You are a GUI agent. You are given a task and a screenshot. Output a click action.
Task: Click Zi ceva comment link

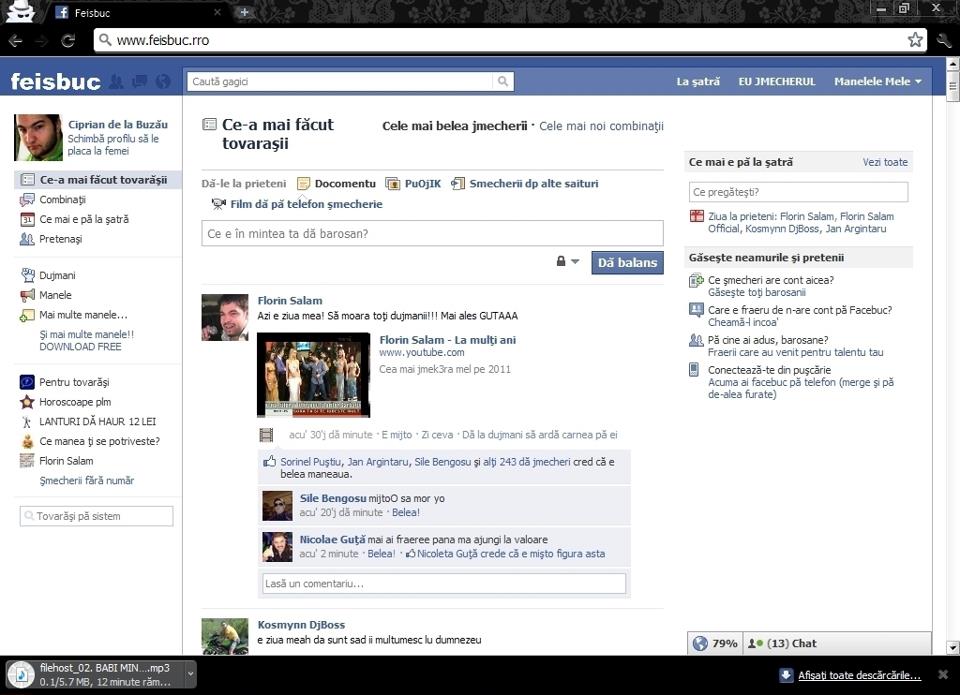pyautogui.click(x=437, y=435)
